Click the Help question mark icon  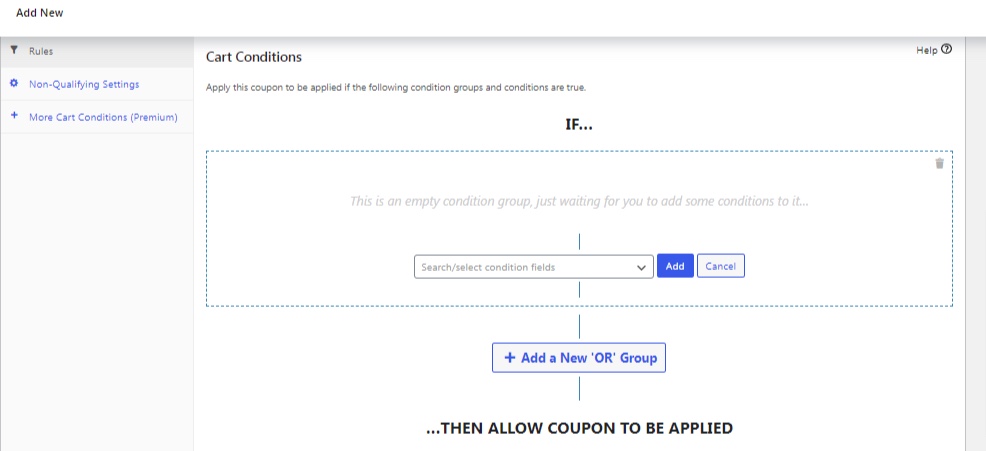pyautogui.click(x=946, y=49)
